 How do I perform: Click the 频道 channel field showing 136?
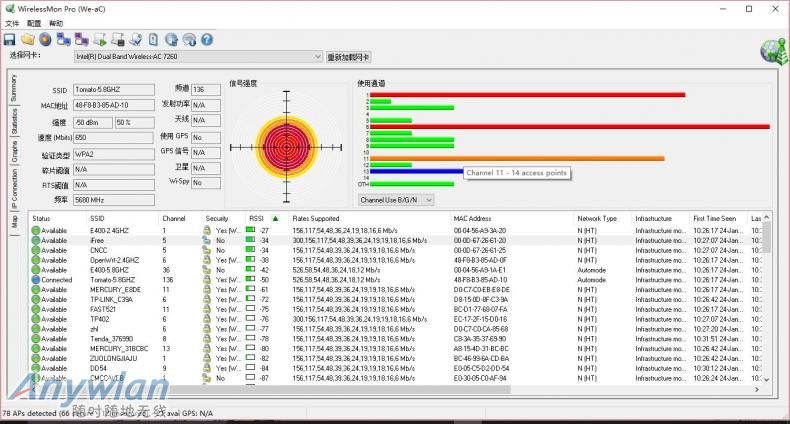click(206, 90)
